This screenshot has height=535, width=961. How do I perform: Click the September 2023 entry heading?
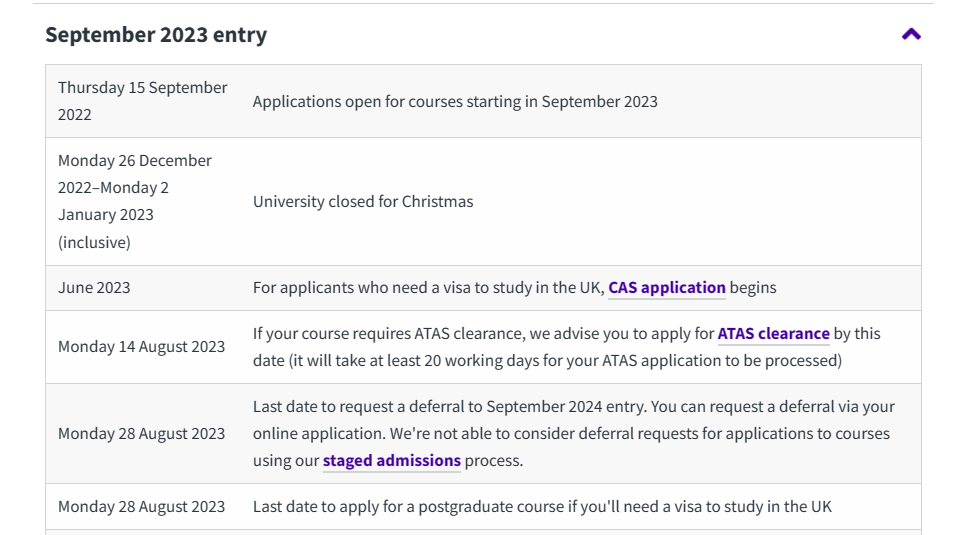pyautogui.click(x=156, y=35)
